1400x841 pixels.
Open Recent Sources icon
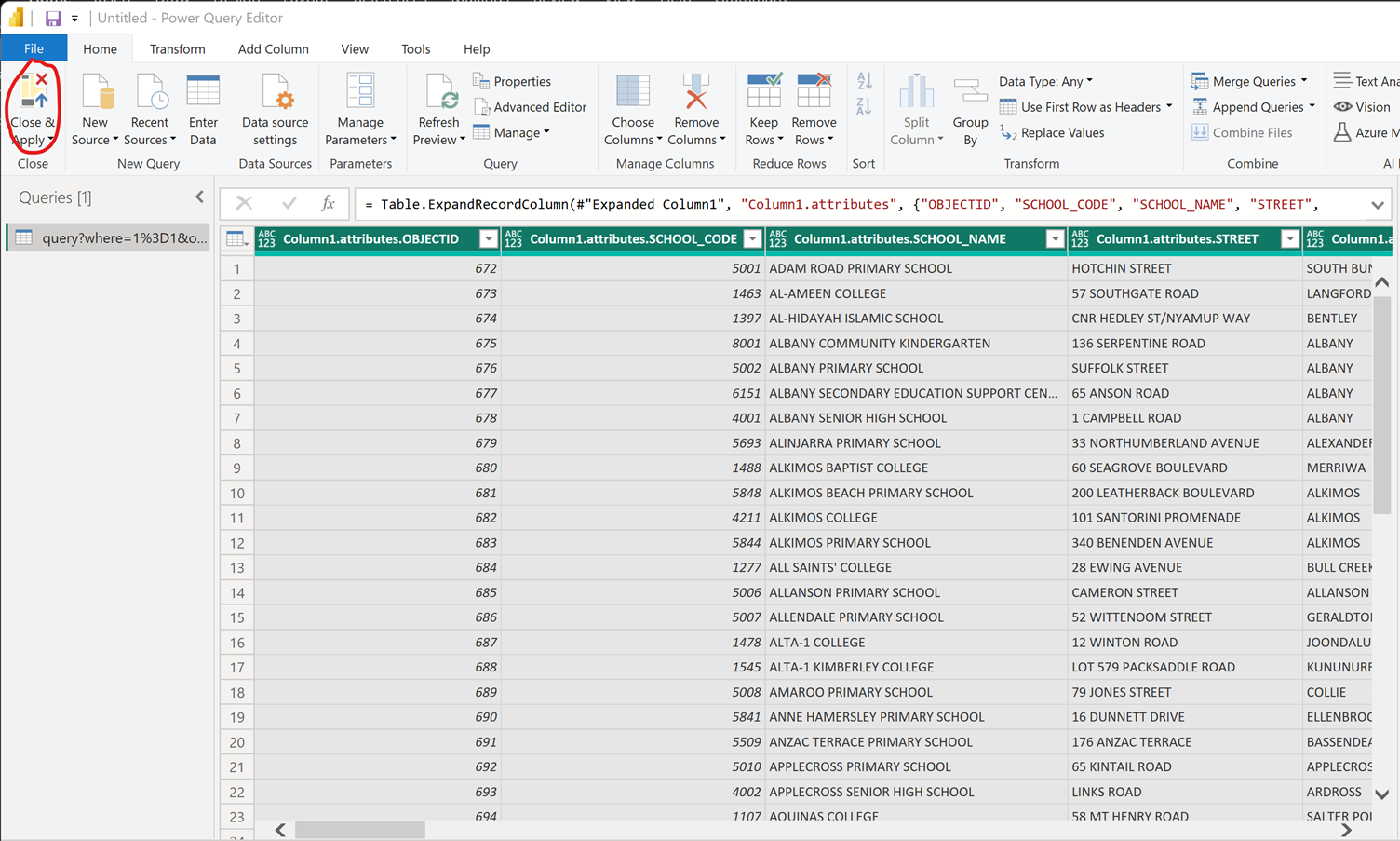(151, 92)
